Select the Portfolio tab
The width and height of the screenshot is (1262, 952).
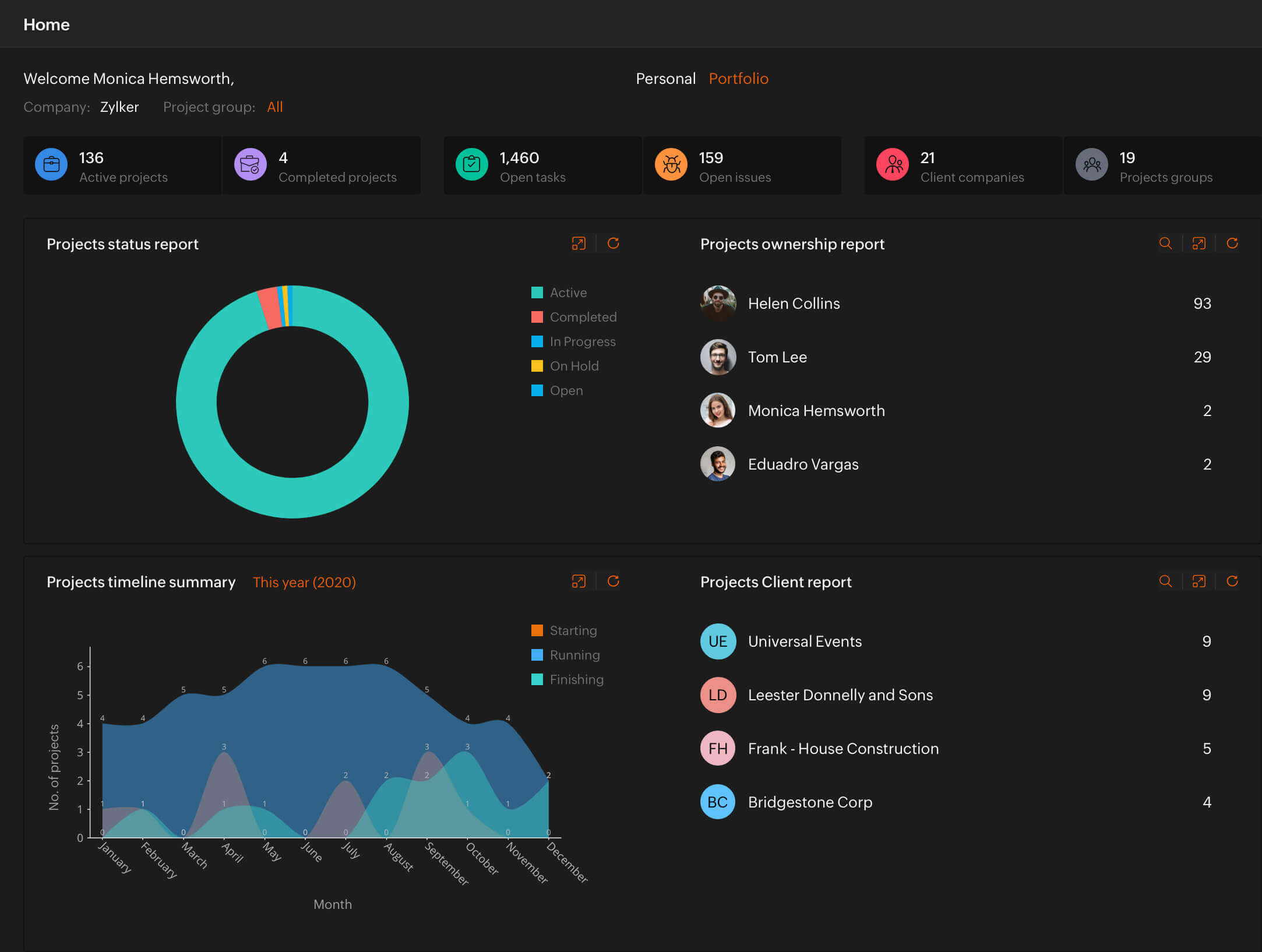coord(739,77)
